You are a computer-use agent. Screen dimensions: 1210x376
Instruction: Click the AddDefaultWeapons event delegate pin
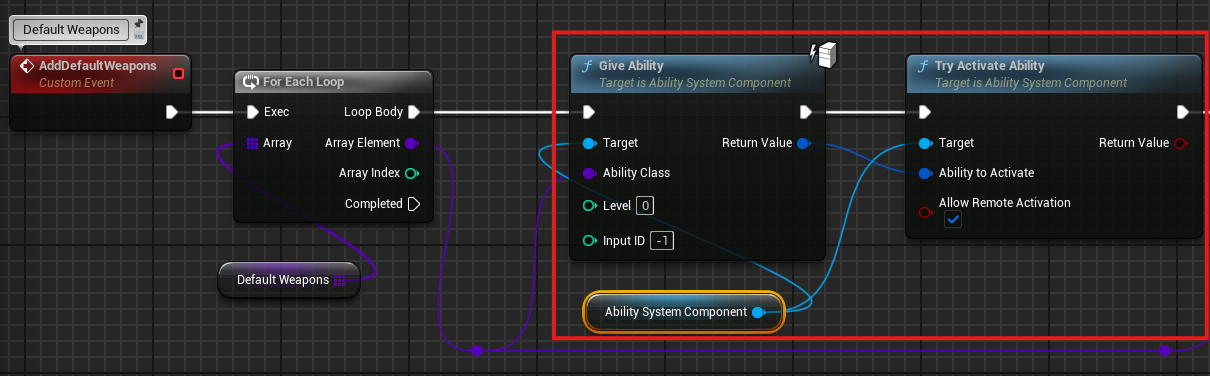[178, 73]
